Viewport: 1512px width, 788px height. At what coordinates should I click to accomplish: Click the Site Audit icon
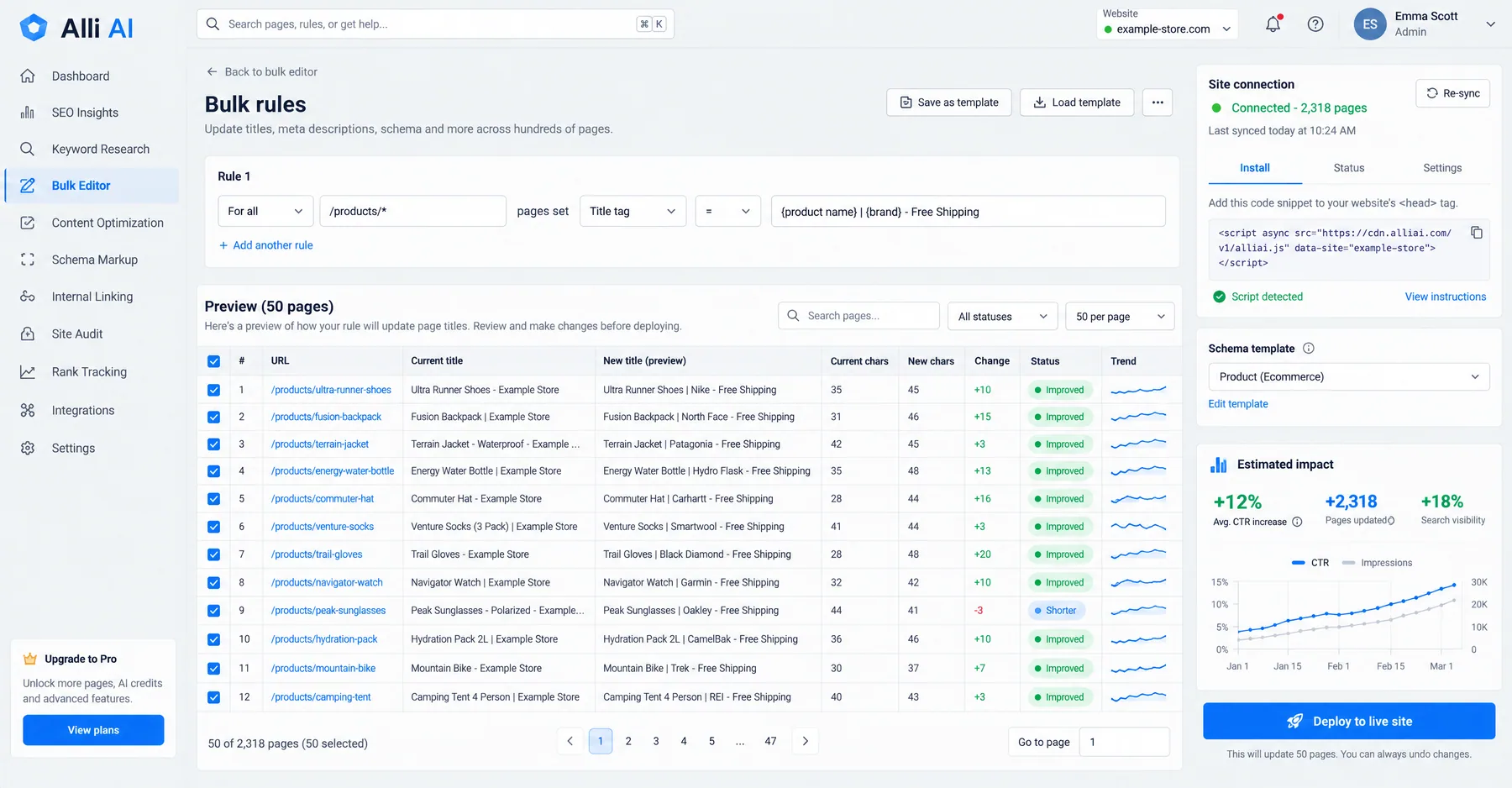pos(28,334)
